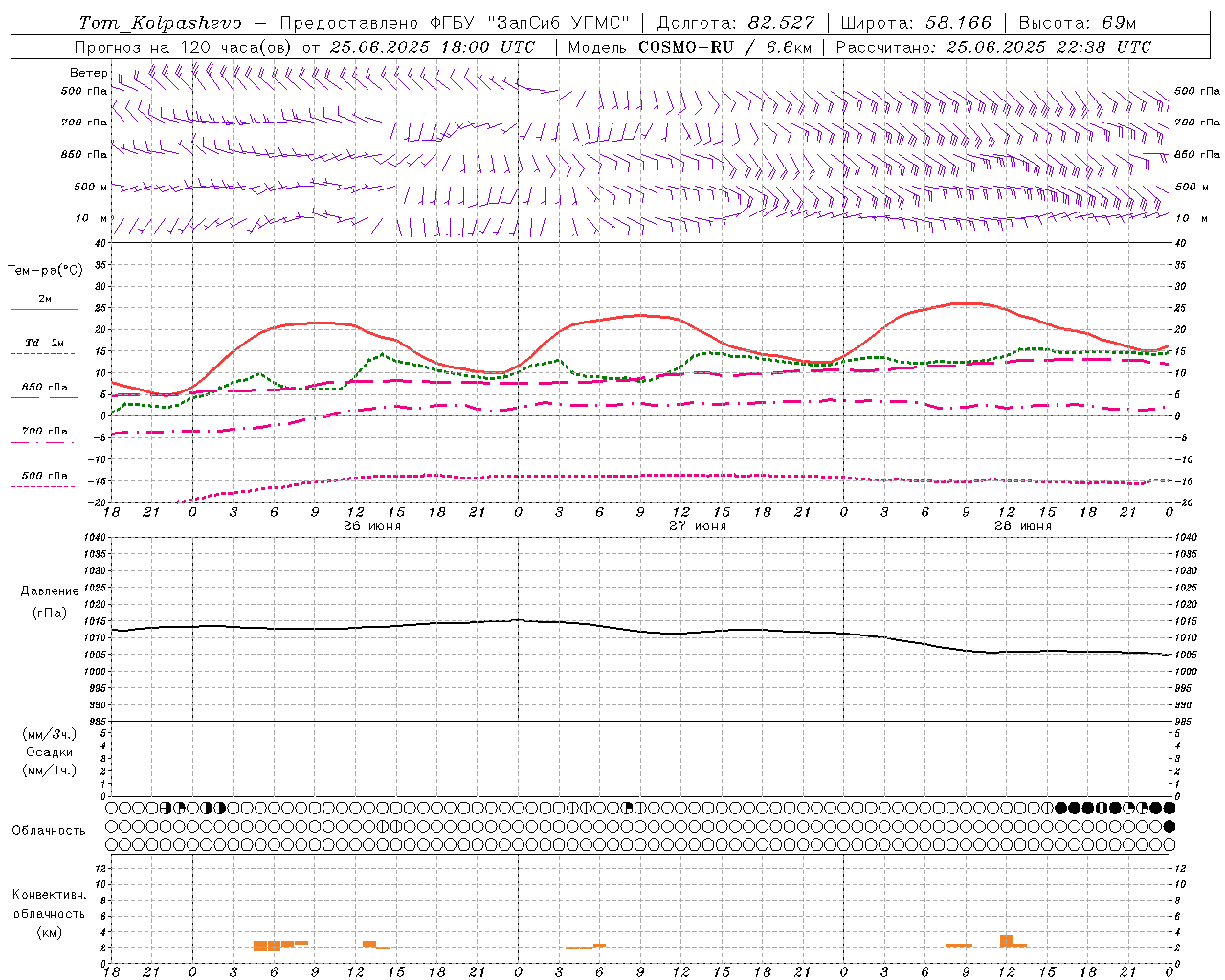Click the Давление pressure panel label
1225x980 pixels.
pyautogui.click(x=50, y=591)
